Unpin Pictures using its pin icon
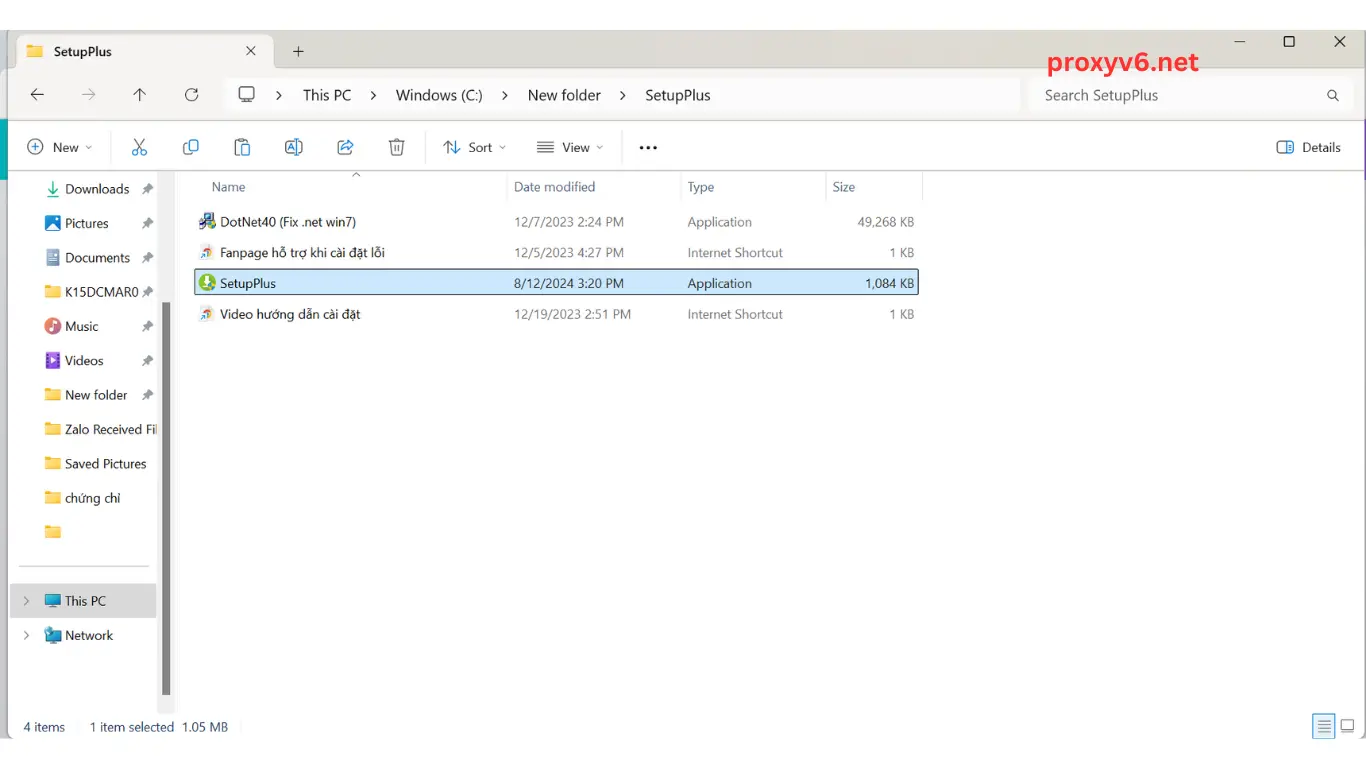 [x=147, y=224]
